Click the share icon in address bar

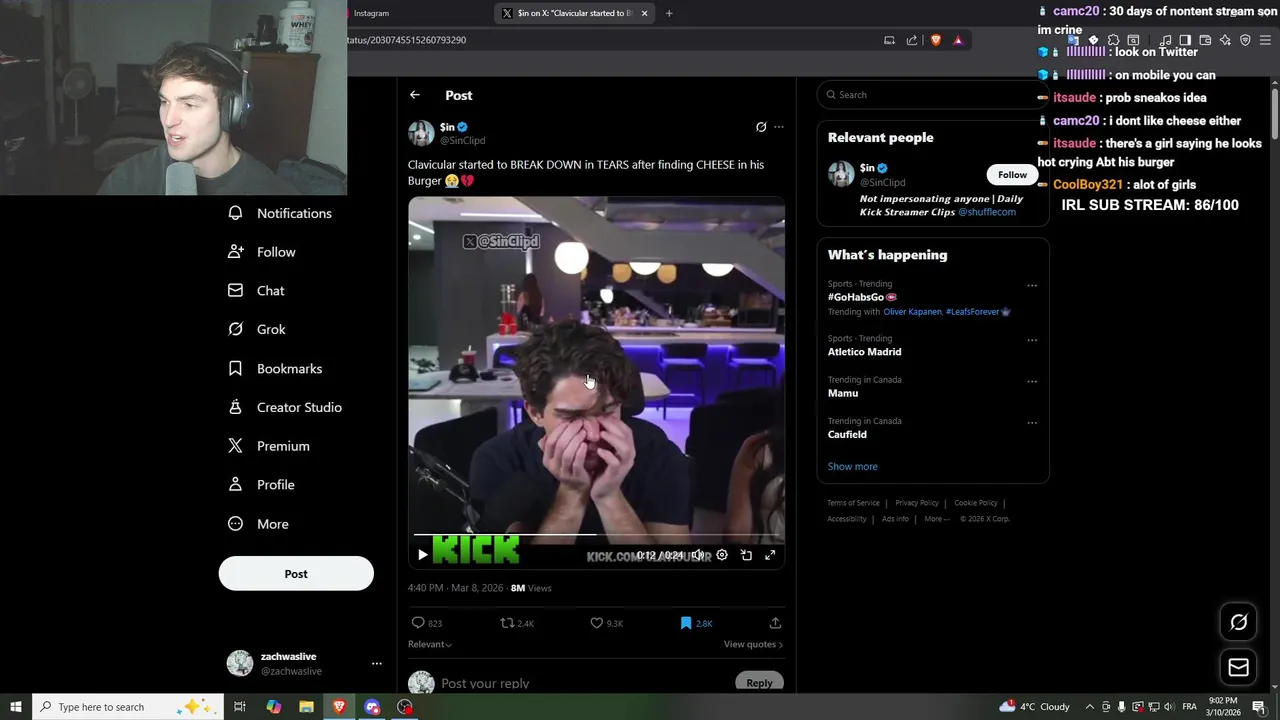(912, 40)
